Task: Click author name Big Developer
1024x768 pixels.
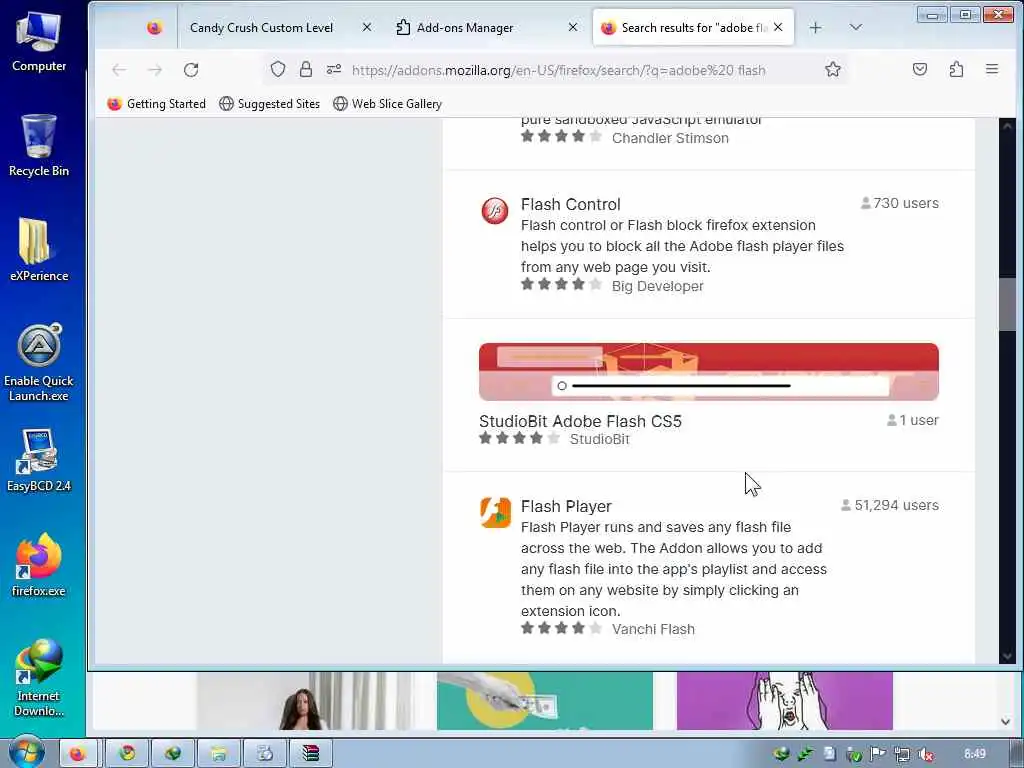Action: tap(657, 286)
